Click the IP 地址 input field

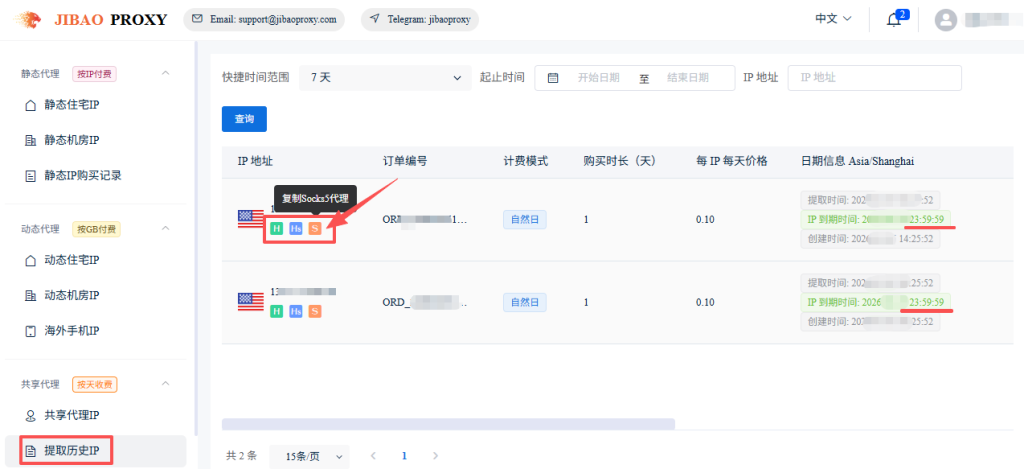[x=874, y=78]
